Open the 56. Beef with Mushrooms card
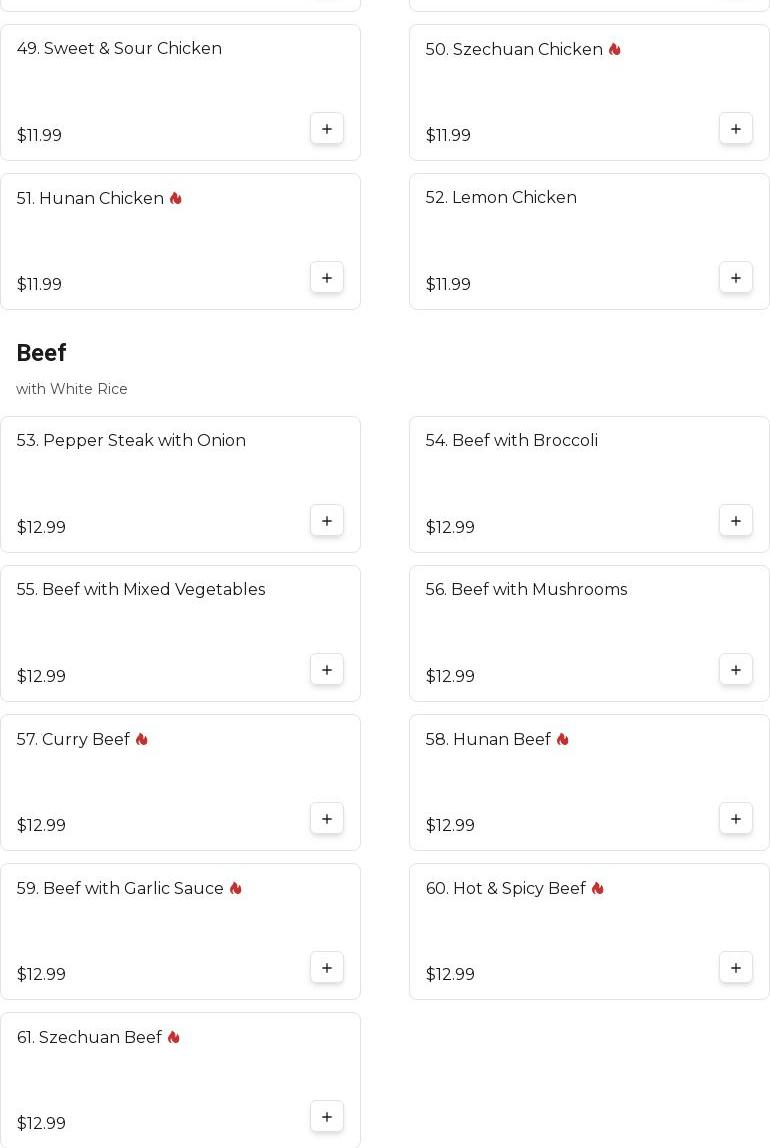Screen dimensions: 770x1148 point(589,633)
